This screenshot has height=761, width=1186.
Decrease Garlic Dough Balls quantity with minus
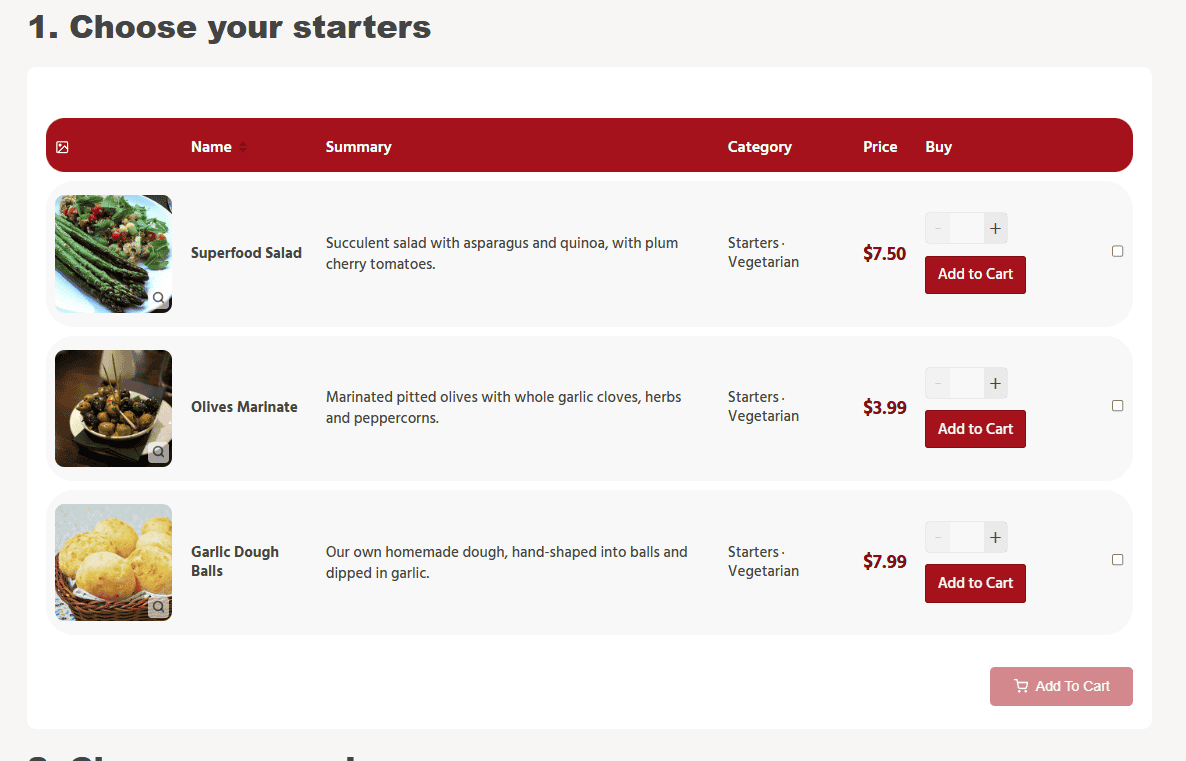[x=938, y=538]
